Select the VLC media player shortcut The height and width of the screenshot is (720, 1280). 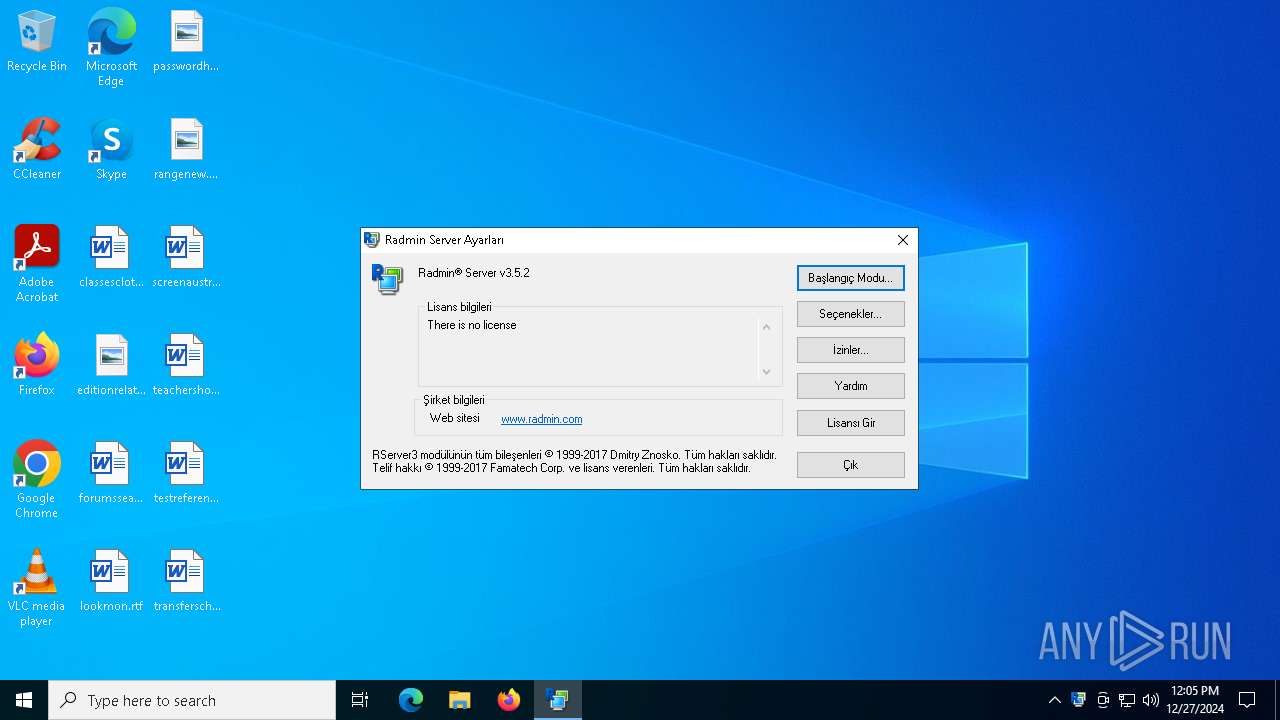pyautogui.click(x=37, y=588)
